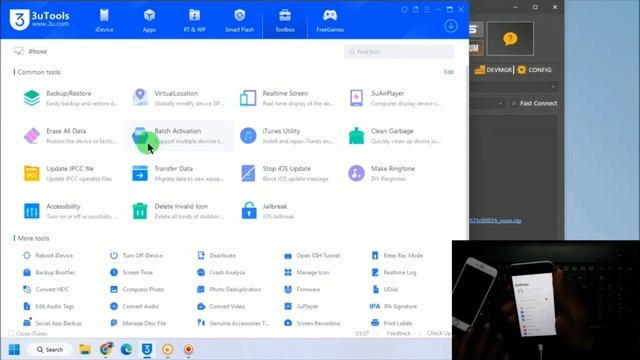
Task: Open Screen Recording tool
Action: click(312, 323)
